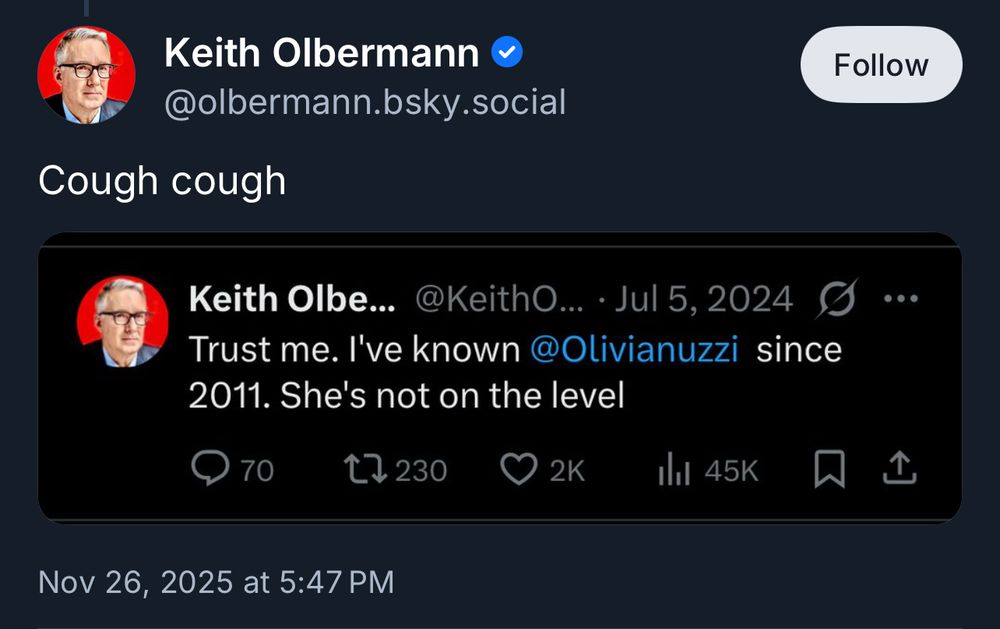This screenshot has width=1000, height=629.
Task: Click the embedded tweet's profile picture
Action: 122,321
